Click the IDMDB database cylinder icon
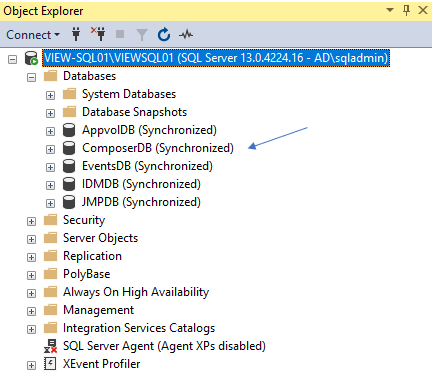Screen dimensions: 434x379 point(69,184)
